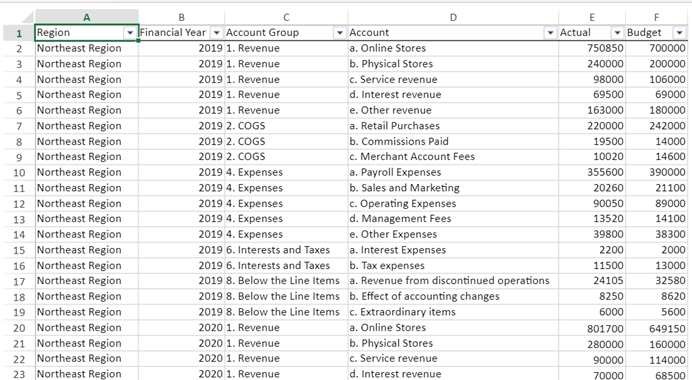Viewport: 692px width, 380px height.
Task: Open the Actual column filter dropdown
Action: [617, 33]
